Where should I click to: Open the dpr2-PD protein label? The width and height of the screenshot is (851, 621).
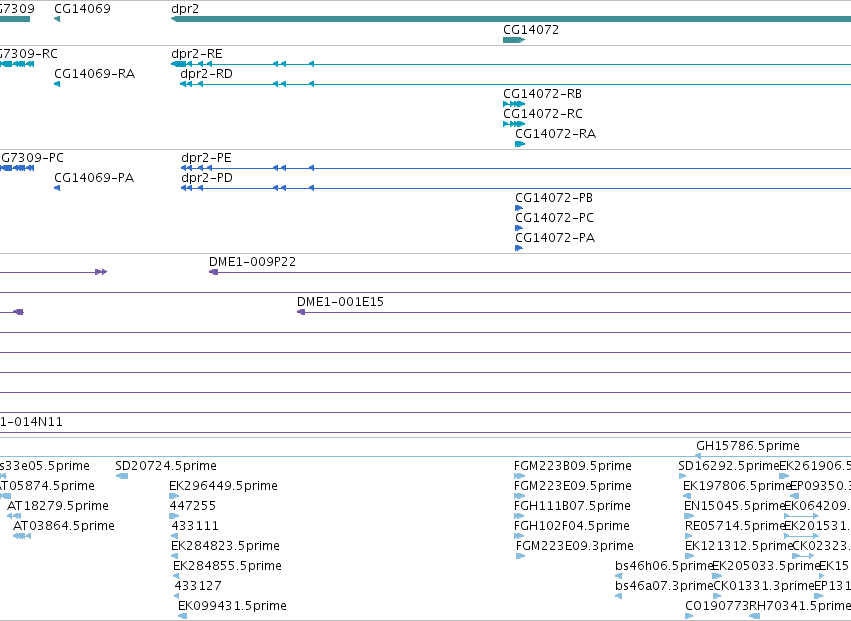pos(207,178)
